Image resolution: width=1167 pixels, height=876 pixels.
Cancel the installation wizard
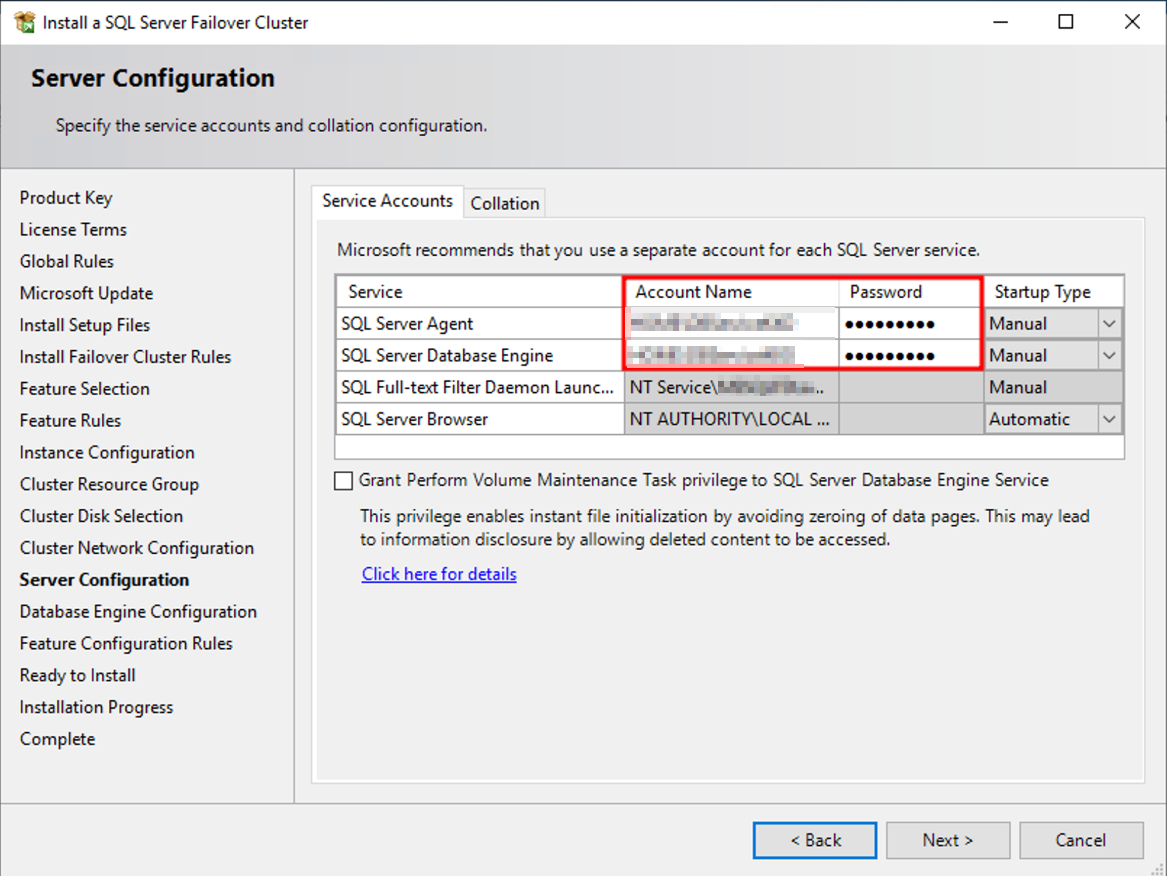pyautogui.click(x=1081, y=840)
